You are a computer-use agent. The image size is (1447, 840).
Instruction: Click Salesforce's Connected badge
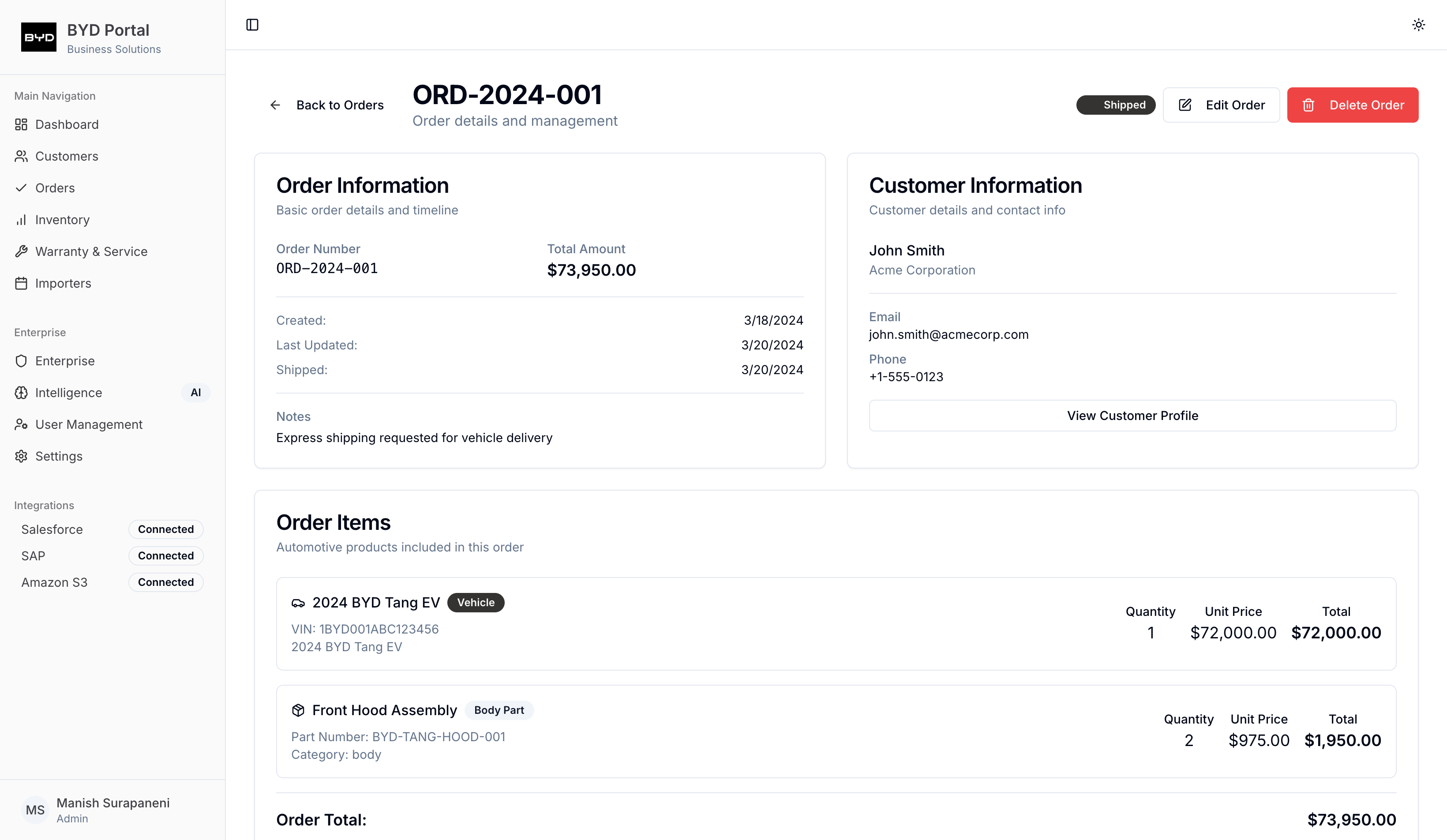pos(166,529)
